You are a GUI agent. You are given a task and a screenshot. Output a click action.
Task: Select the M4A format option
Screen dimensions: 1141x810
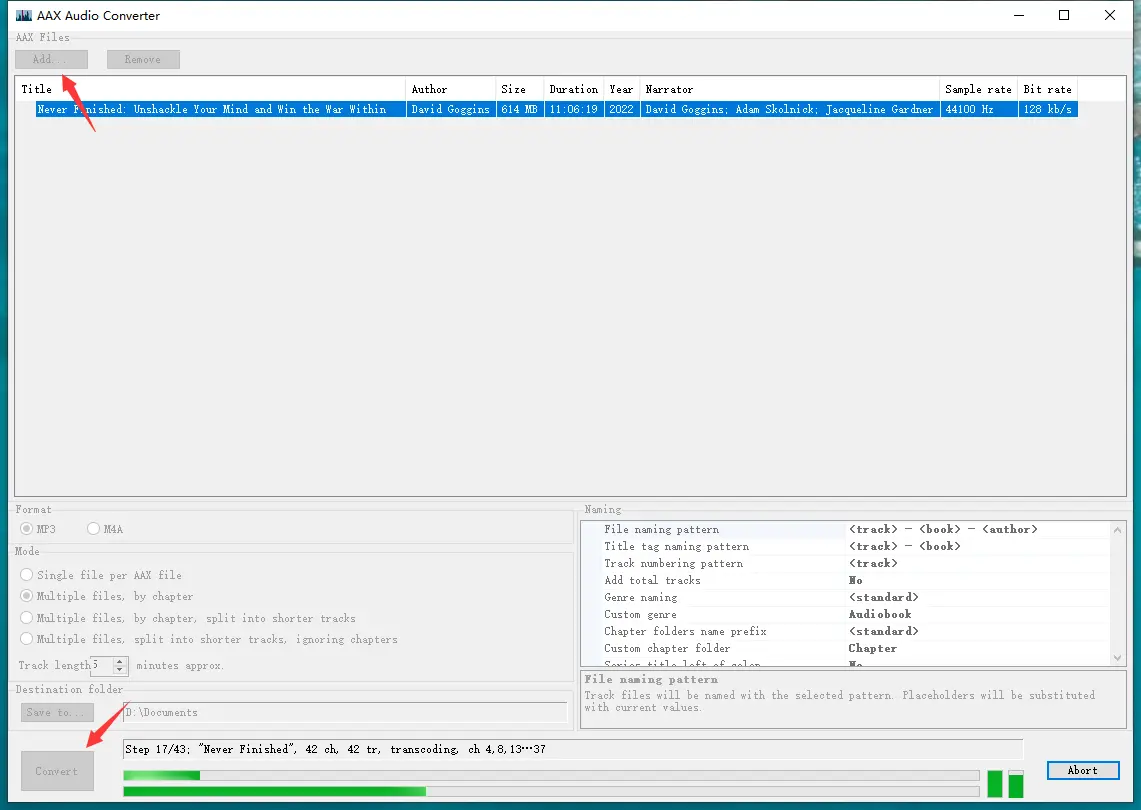[91, 528]
